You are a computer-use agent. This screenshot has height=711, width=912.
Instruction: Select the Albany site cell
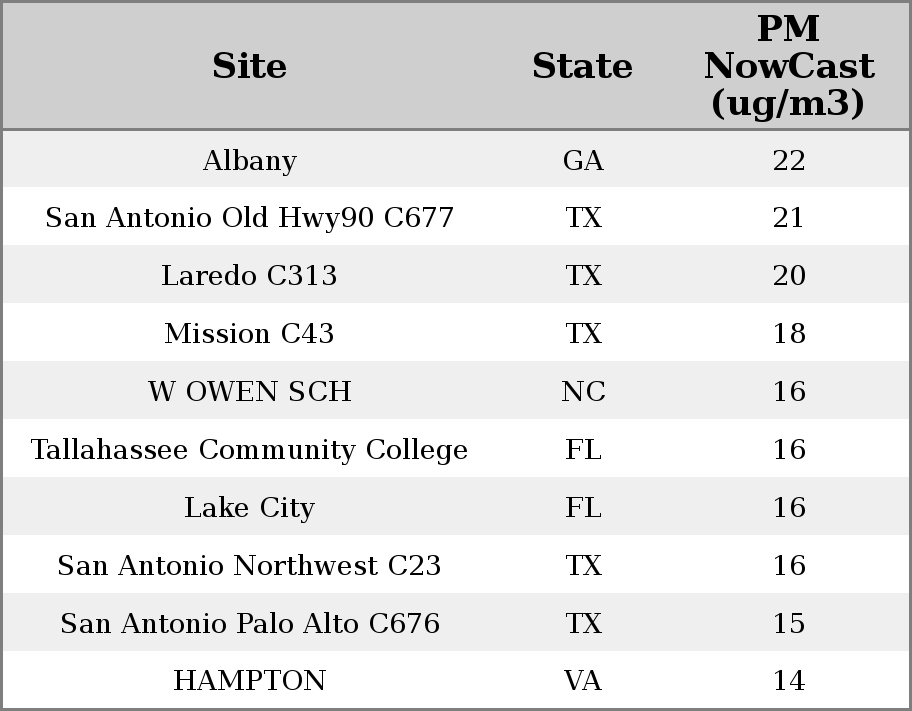[249, 161]
